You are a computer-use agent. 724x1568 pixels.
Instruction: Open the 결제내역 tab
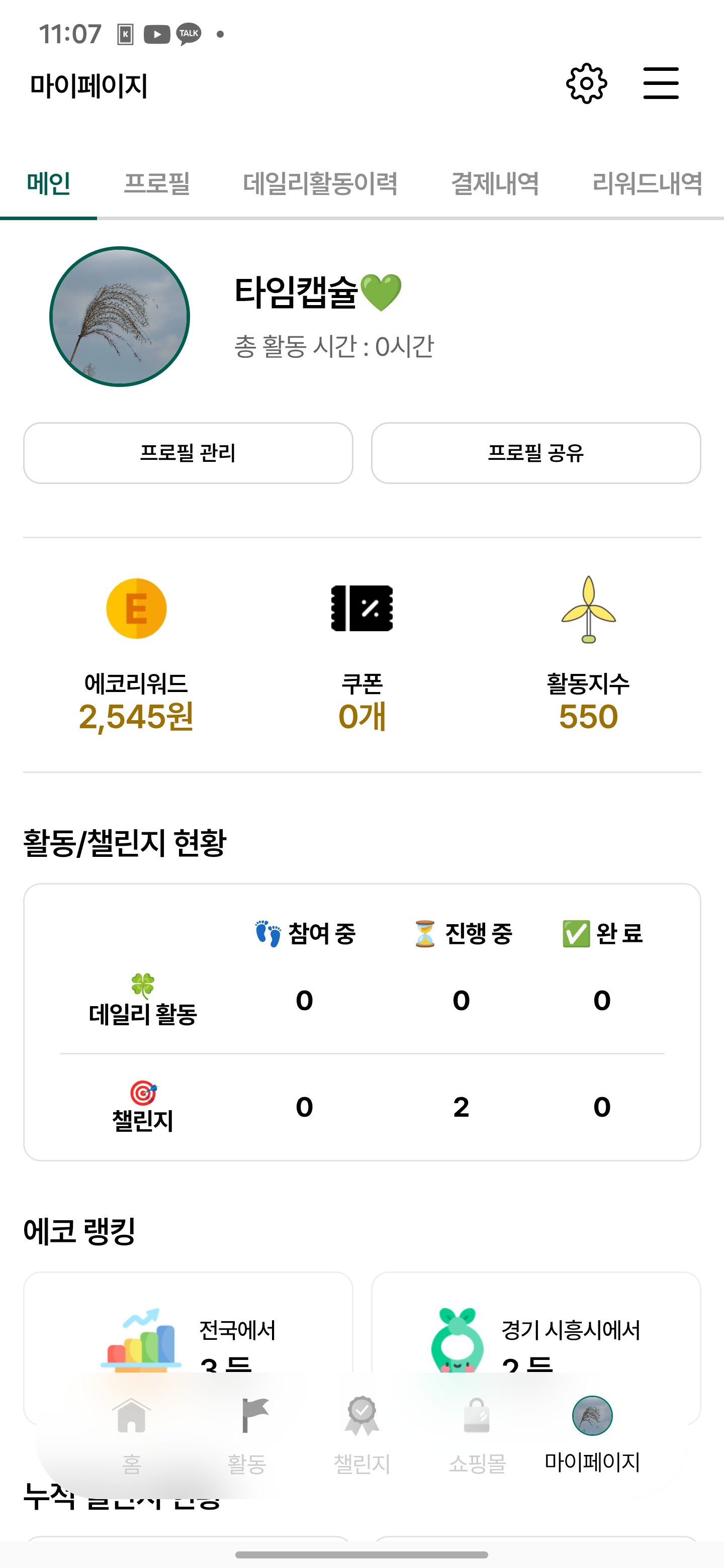click(494, 183)
